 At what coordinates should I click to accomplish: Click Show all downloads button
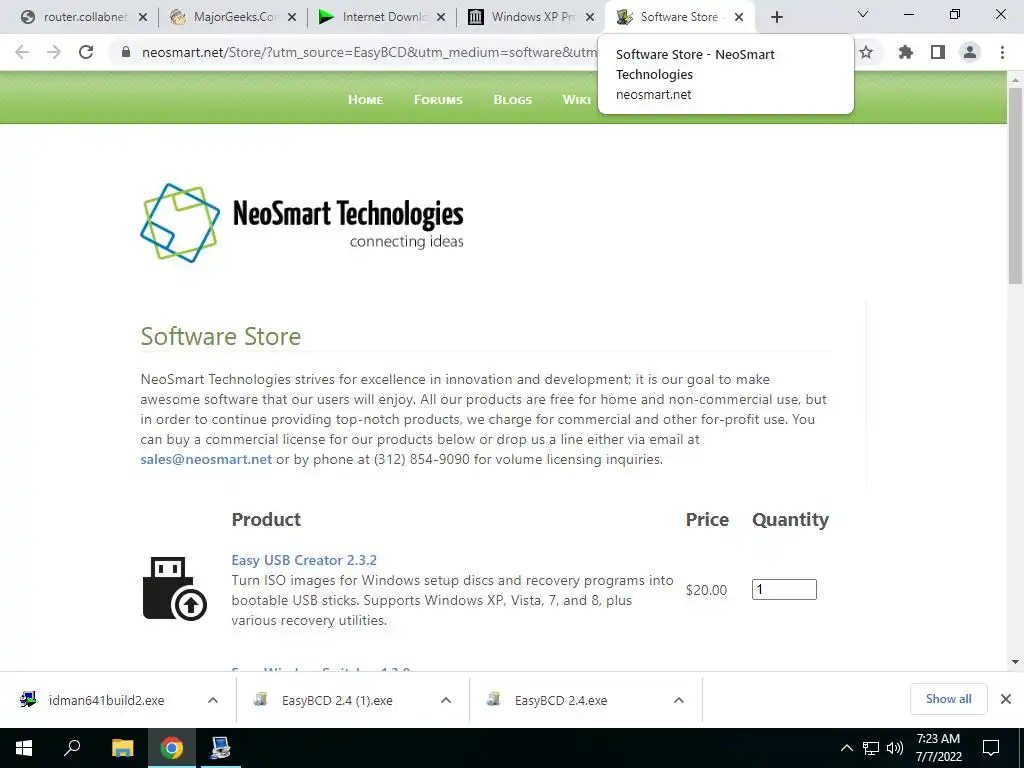click(x=948, y=699)
